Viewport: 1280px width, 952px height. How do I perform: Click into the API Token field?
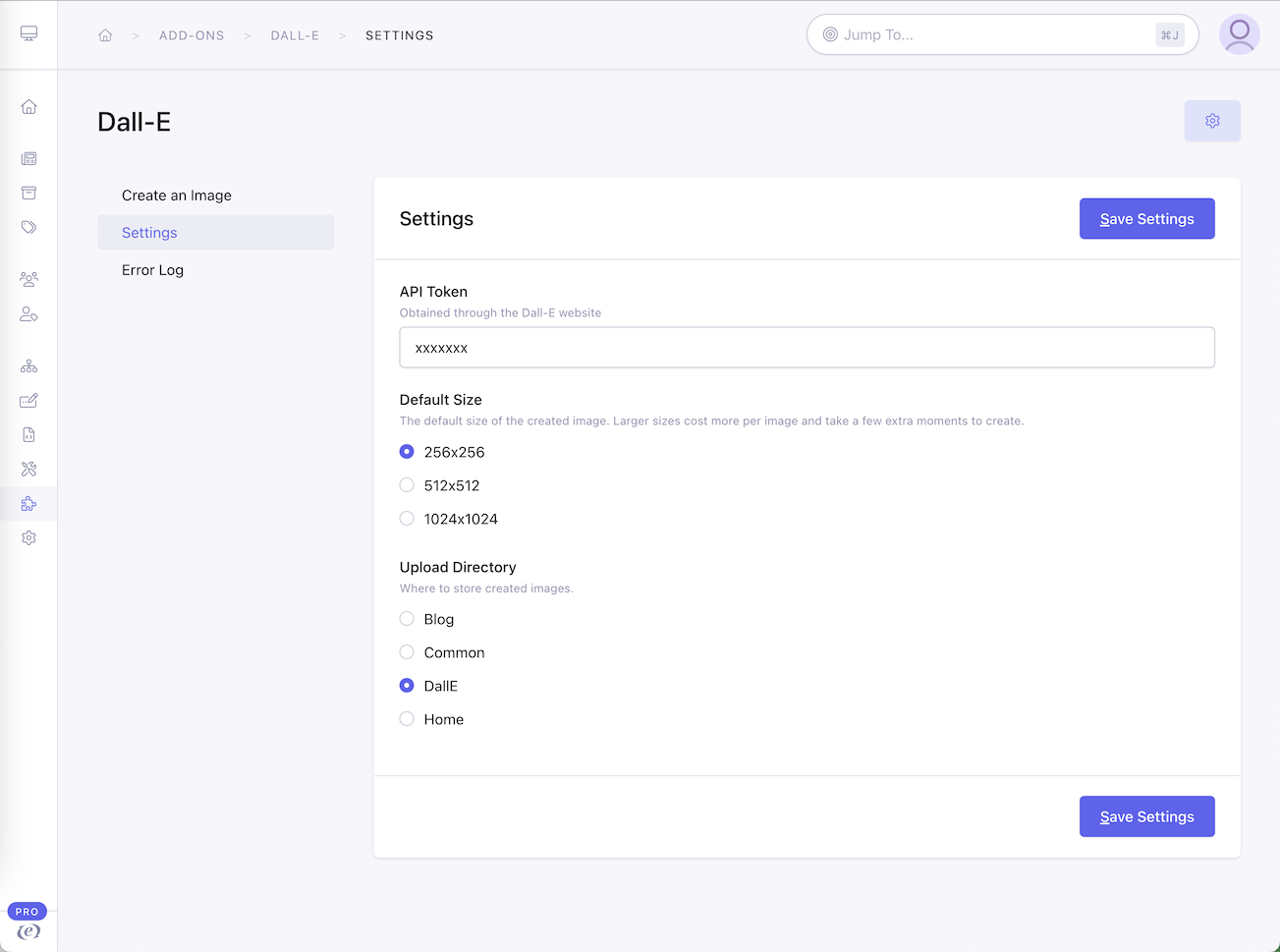pyautogui.click(x=807, y=348)
